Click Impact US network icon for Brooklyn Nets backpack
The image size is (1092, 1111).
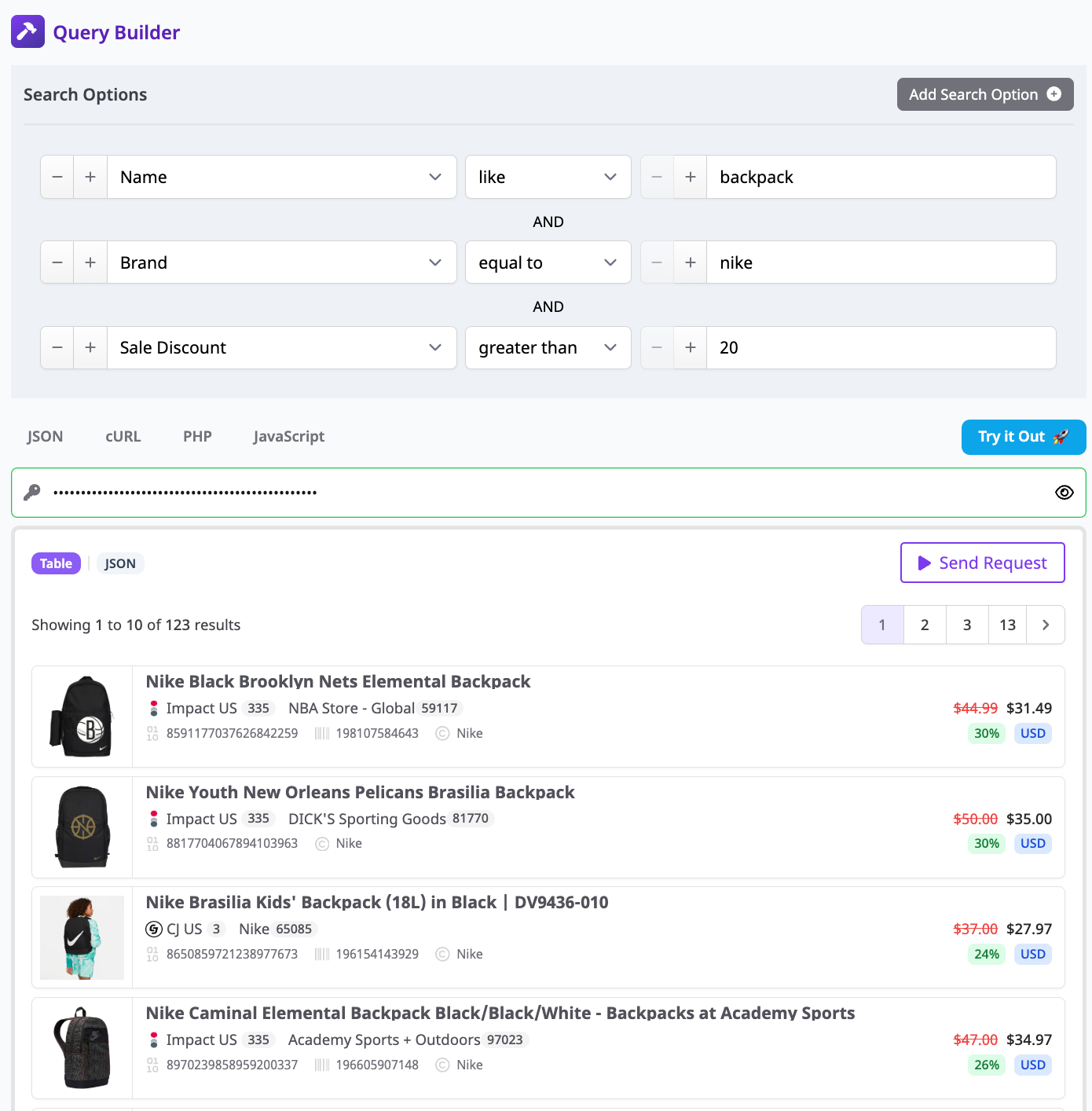point(154,708)
